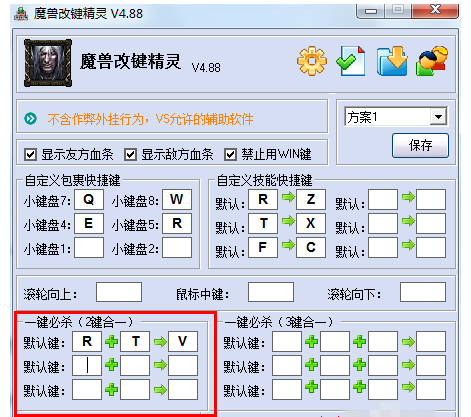
Task: Toggle 显示友方血条 checkbox
Action: point(31,155)
